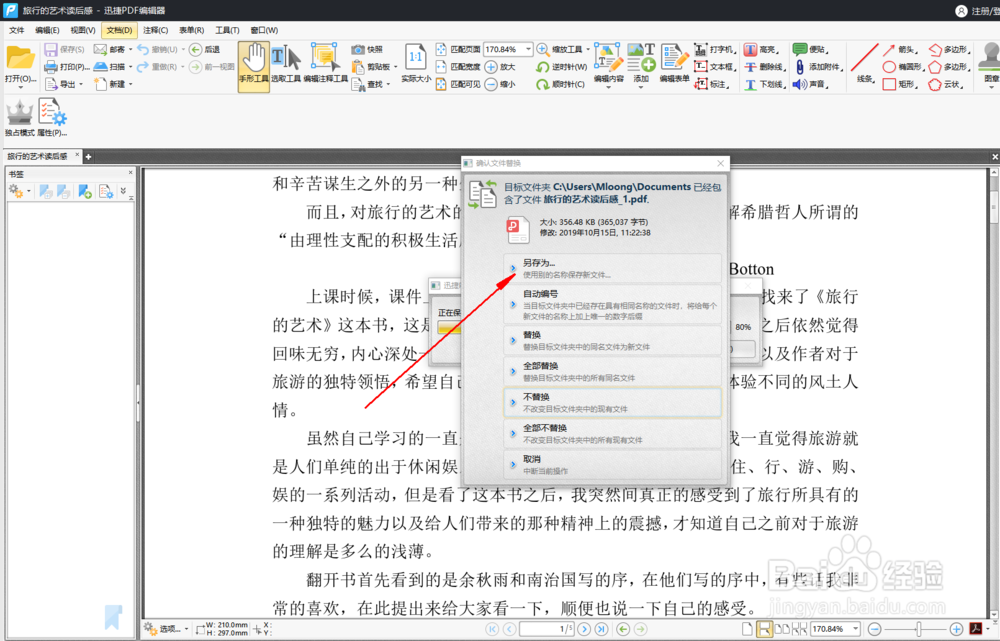Expand the 编辑内容 edit content dropdown
Screen dimensions: 1000x641
(608, 87)
